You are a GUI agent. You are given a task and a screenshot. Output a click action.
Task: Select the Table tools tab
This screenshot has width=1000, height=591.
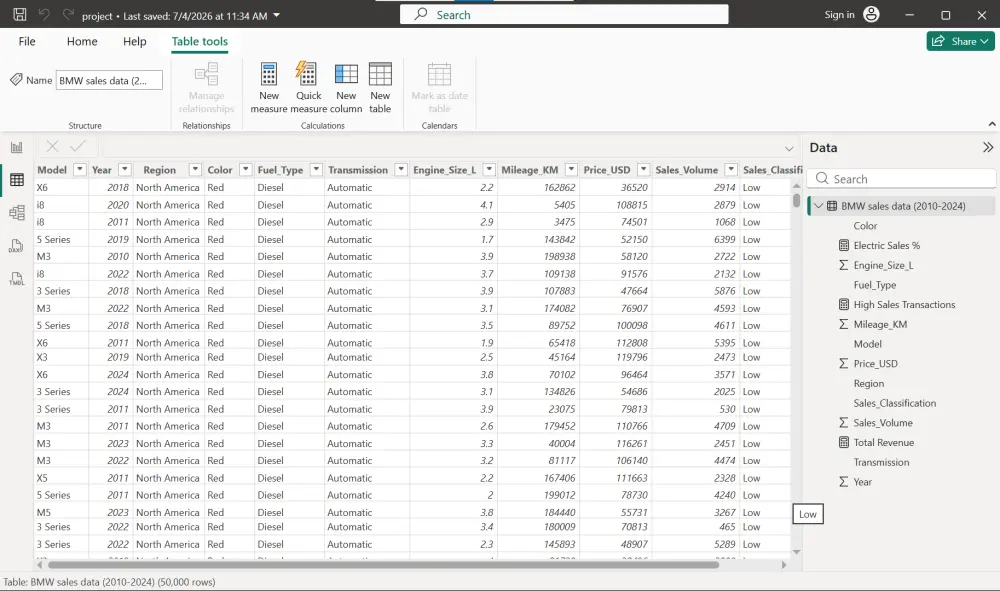[200, 41]
